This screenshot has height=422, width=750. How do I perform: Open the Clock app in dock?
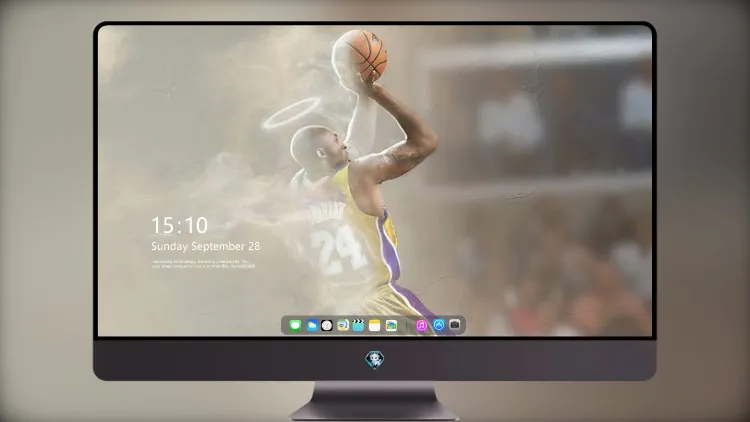pos(327,325)
